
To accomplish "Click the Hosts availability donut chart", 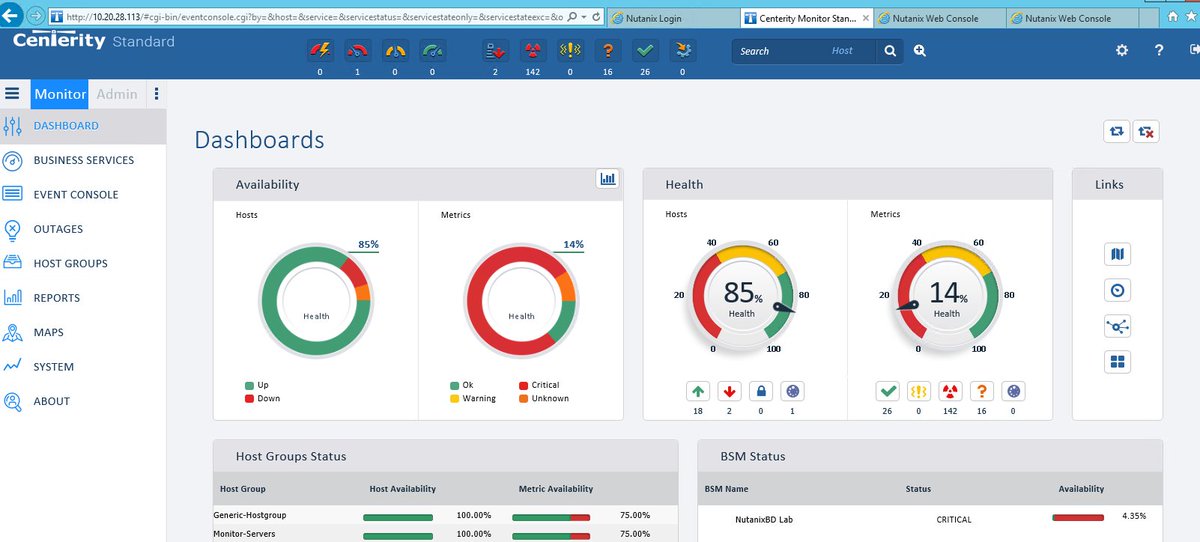I will click(316, 300).
